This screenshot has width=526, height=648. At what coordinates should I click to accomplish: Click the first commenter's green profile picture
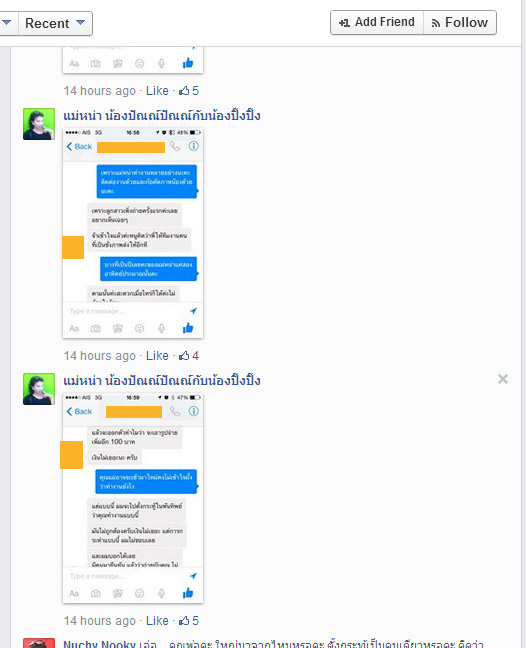click(39, 124)
